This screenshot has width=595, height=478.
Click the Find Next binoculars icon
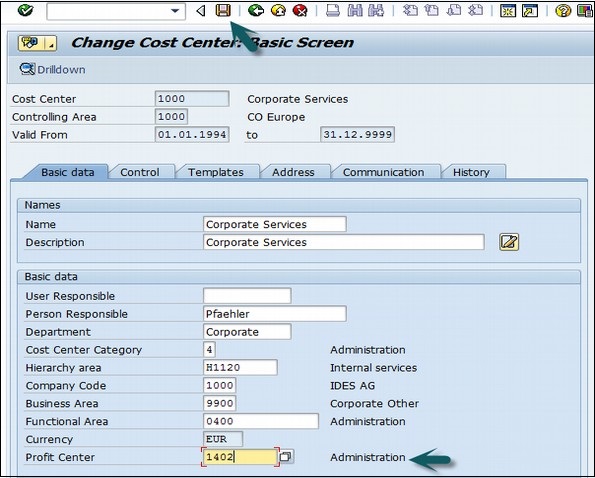[x=376, y=11]
